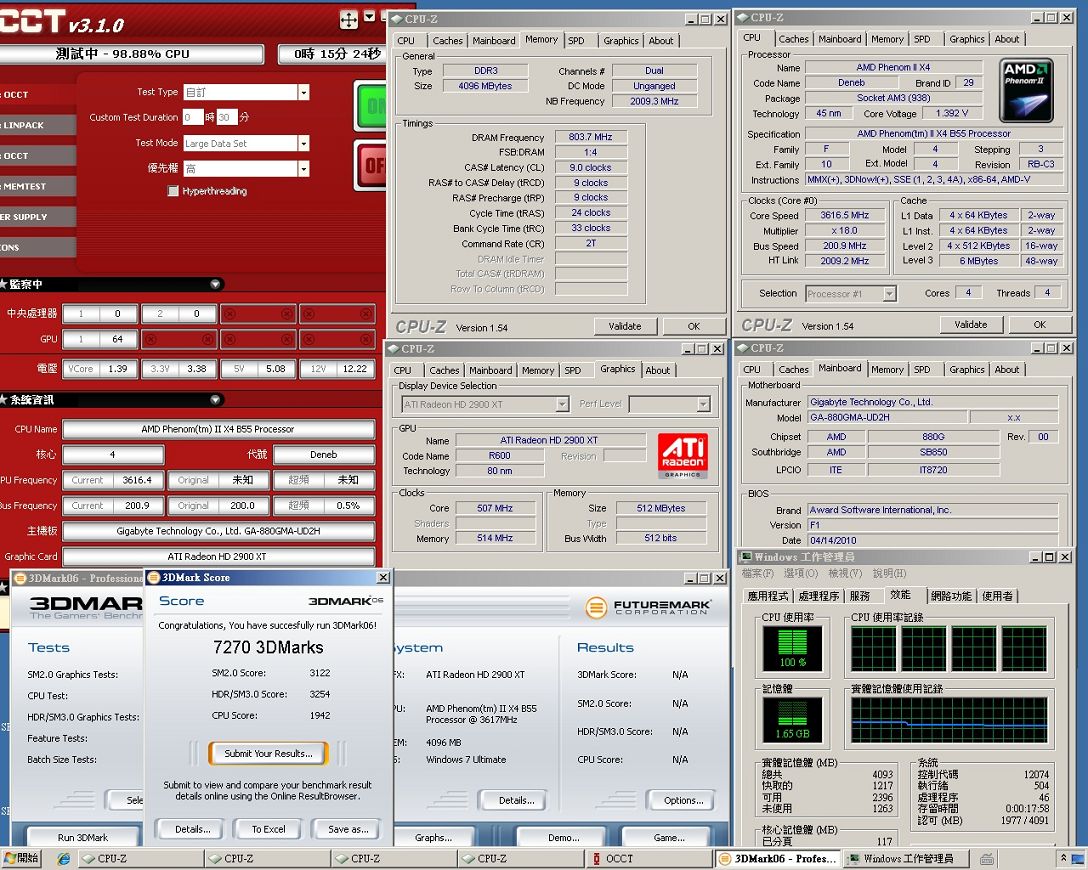Click the first disabled sensor icon in OCCT's CPU row
This screenshot has width=1088, height=870.
(230, 314)
